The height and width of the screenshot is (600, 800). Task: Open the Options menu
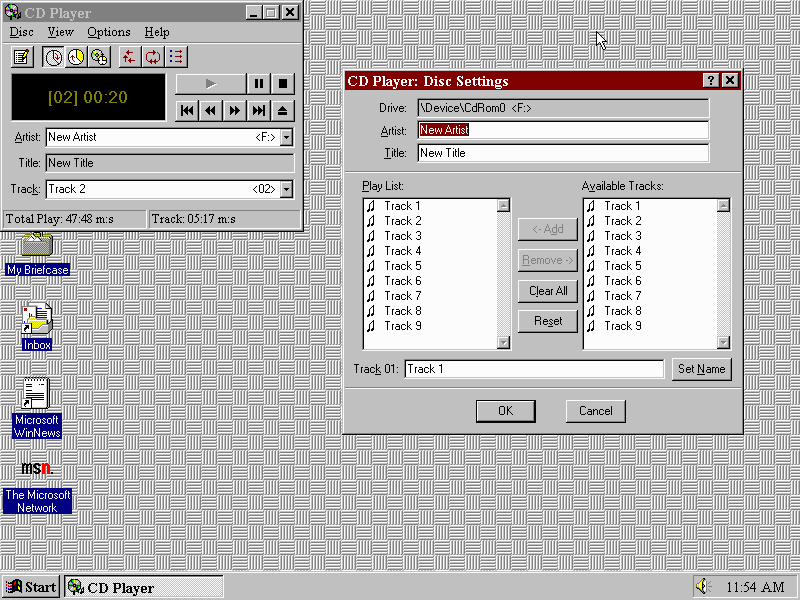point(109,32)
